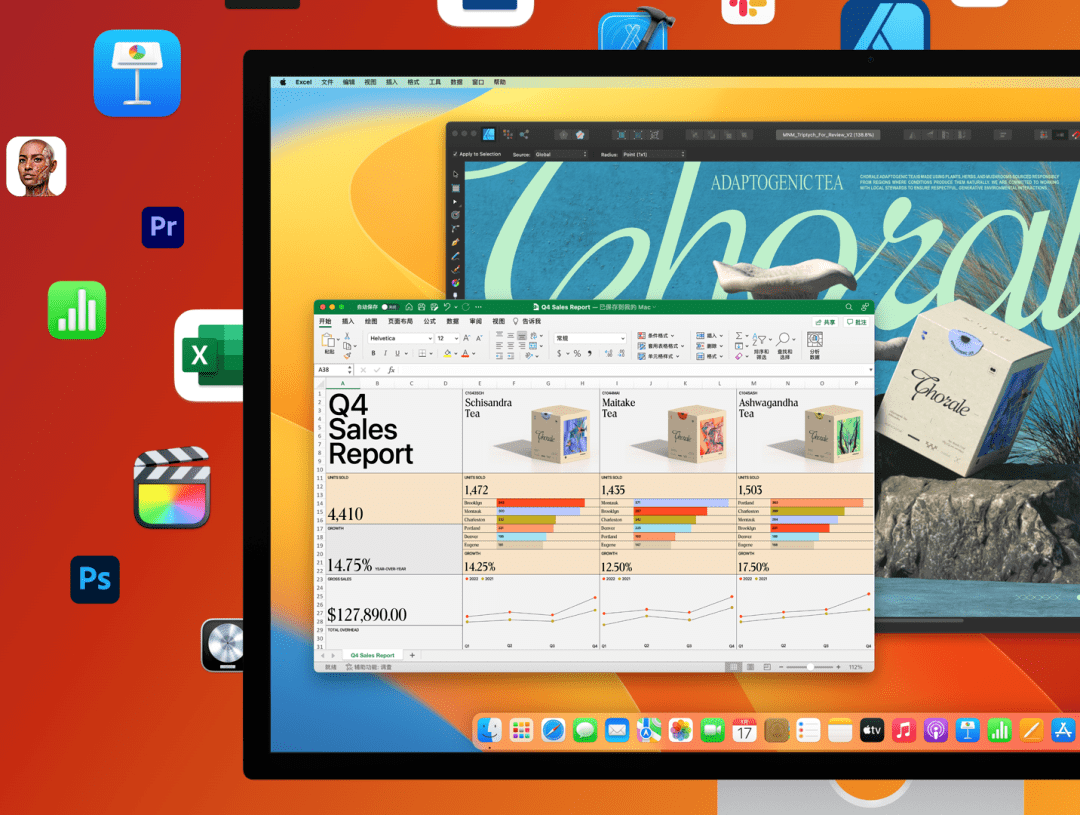Select the Q4 Sales Report sheet tab
This screenshot has width=1080, height=815.
372,655
